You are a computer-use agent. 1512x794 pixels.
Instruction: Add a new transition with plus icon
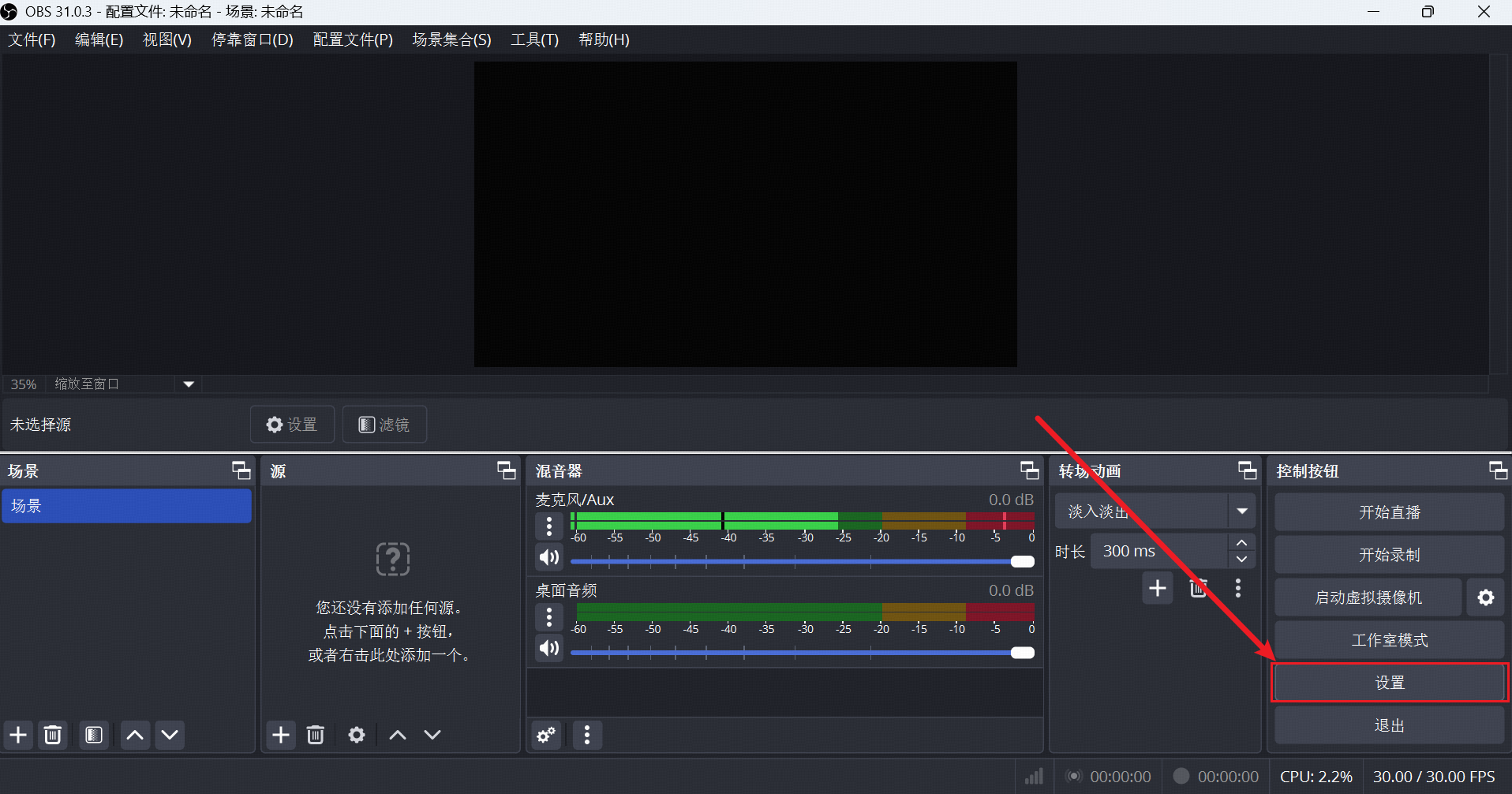pos(1158,588)
